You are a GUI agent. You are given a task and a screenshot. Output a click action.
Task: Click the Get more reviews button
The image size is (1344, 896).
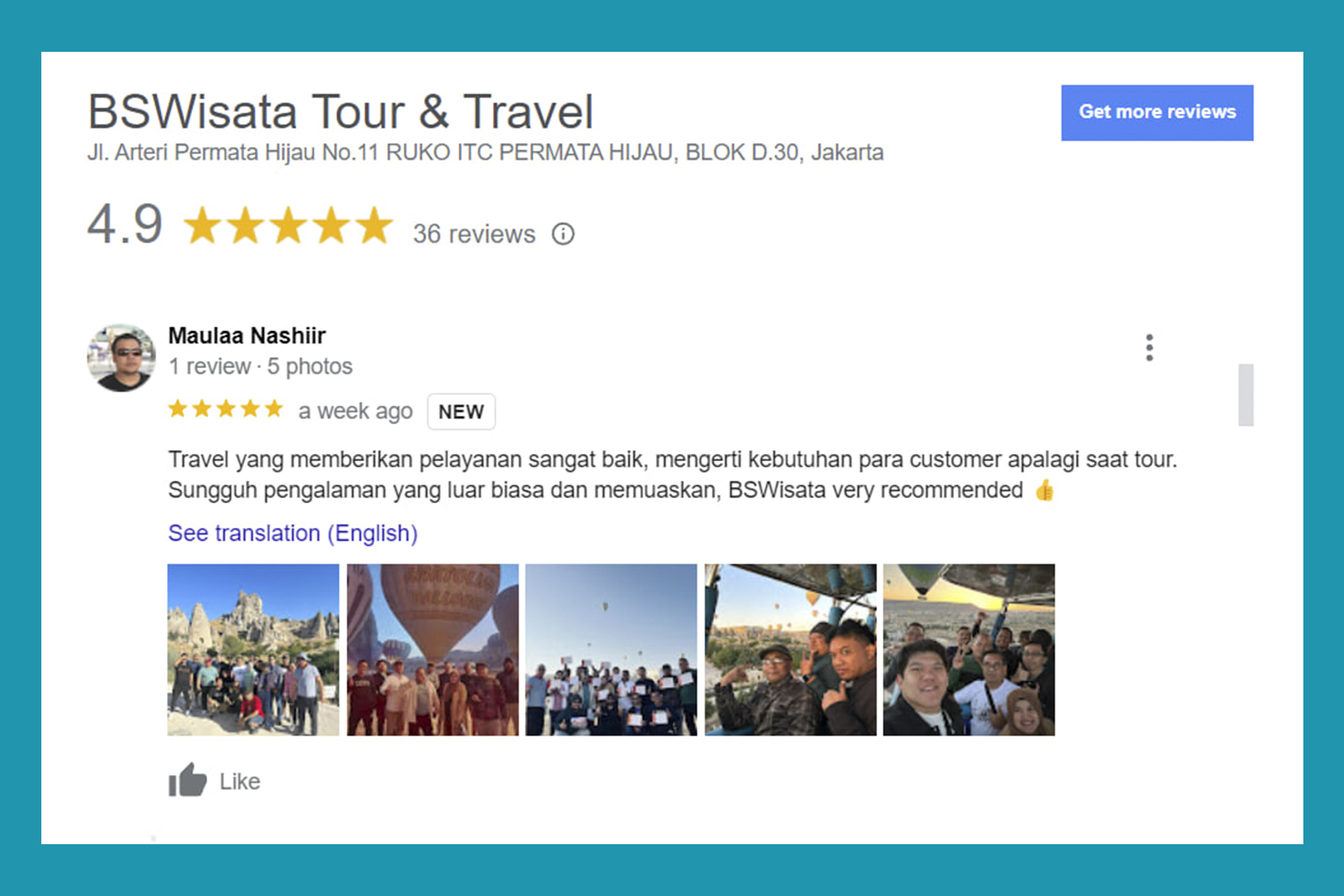pos(1157,113)
